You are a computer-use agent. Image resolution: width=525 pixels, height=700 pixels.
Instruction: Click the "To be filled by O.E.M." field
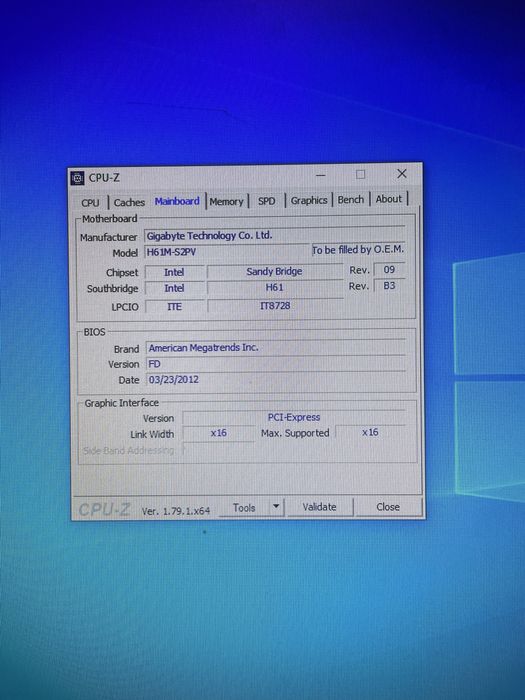358,250
